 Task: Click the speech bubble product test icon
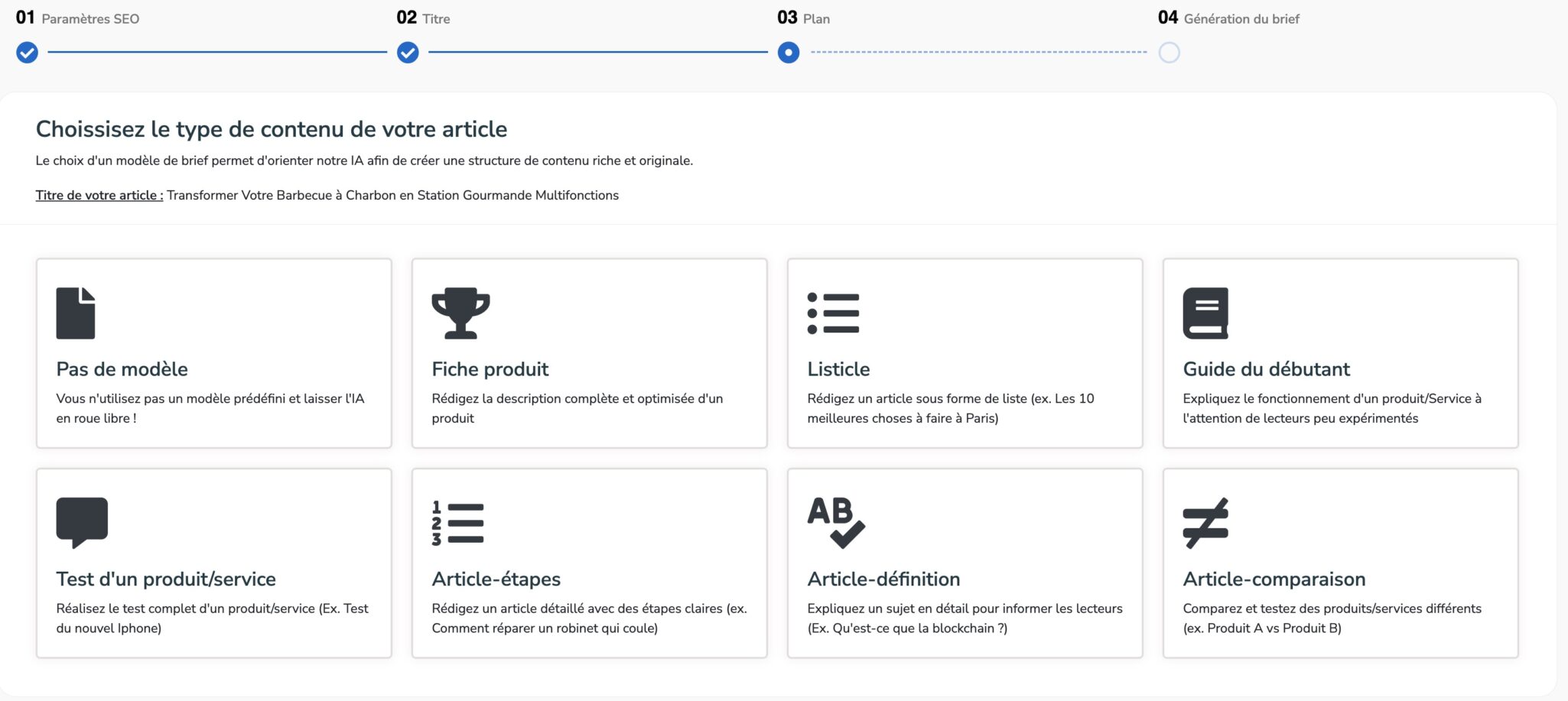[x=82, y=522]
